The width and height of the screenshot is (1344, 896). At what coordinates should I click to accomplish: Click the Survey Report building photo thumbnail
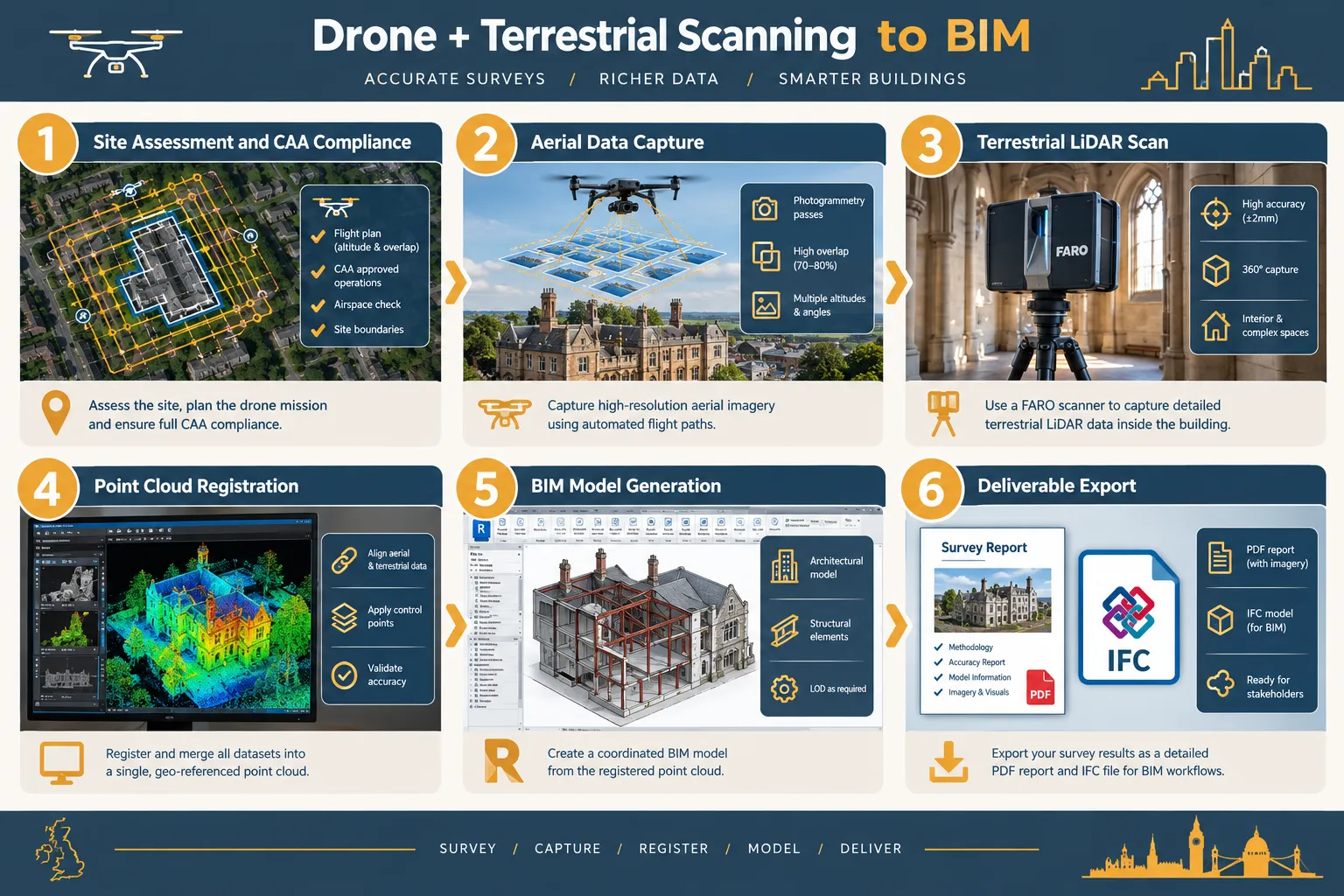pyautogui.click(x=992, y=600)
